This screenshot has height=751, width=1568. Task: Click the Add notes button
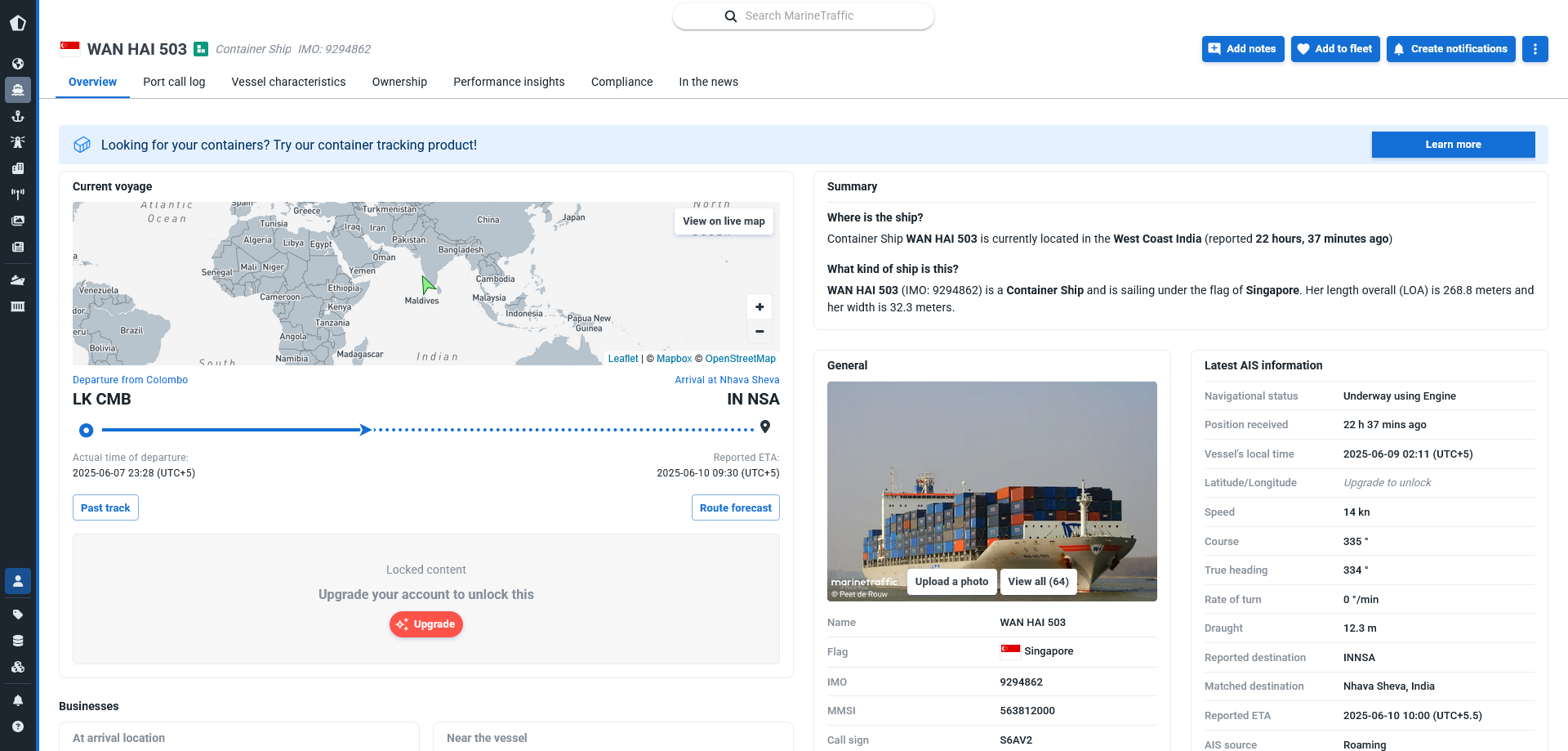(1243, 49)
